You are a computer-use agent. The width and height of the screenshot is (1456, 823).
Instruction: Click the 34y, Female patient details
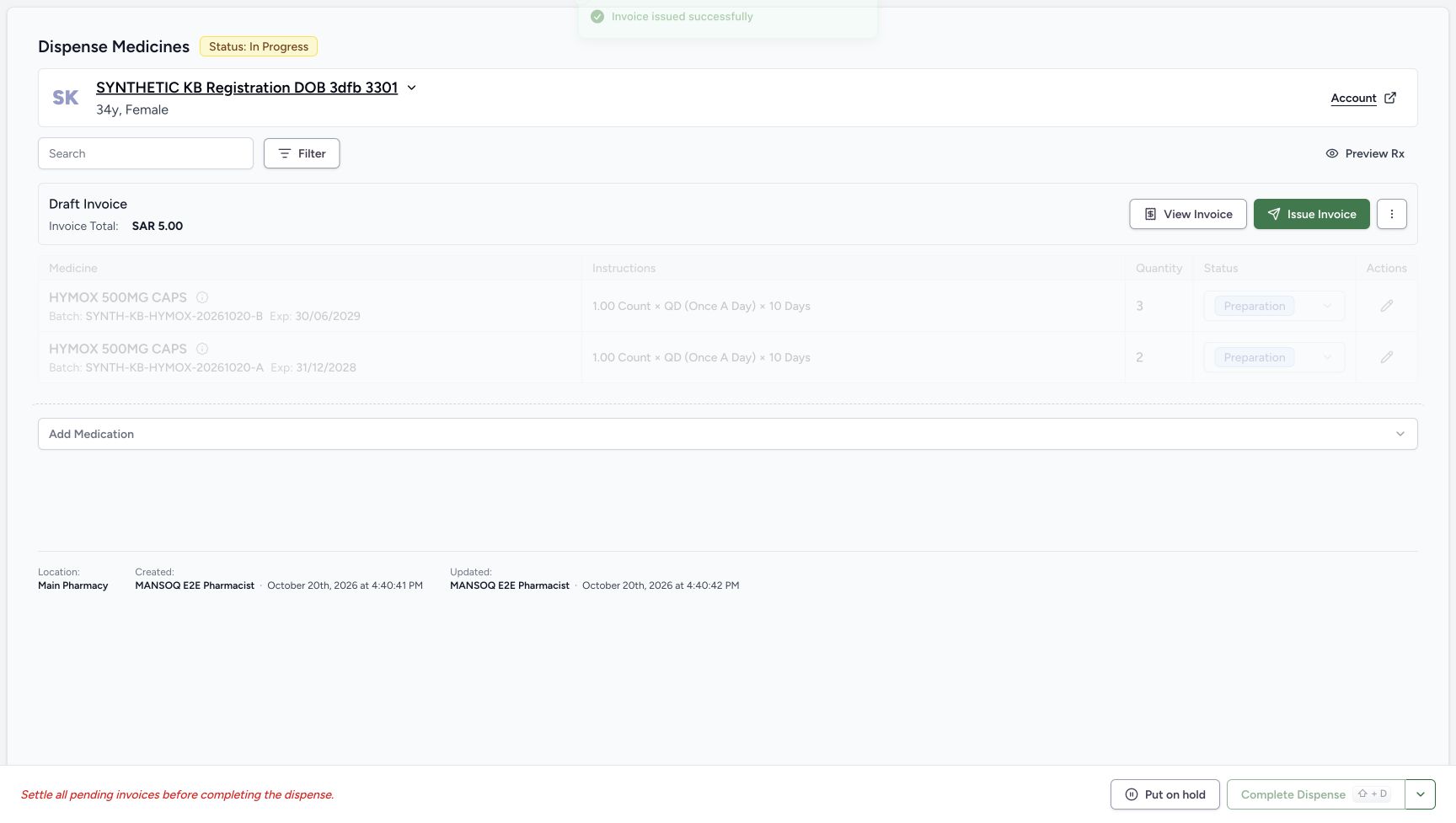pos(132,110)
